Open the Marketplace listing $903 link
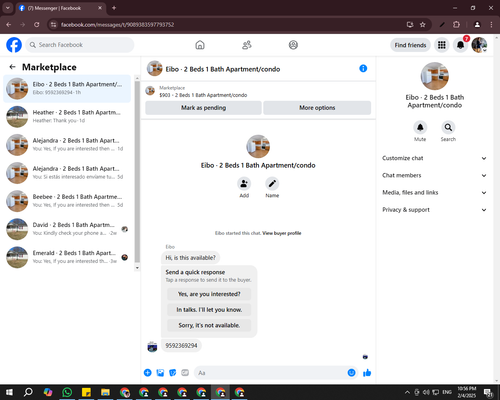 [203, 95]
